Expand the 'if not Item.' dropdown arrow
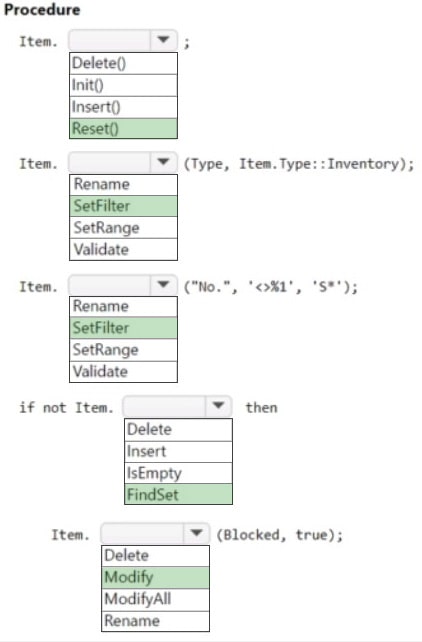This screenshot has height=642, width=422. click(219, 406)
